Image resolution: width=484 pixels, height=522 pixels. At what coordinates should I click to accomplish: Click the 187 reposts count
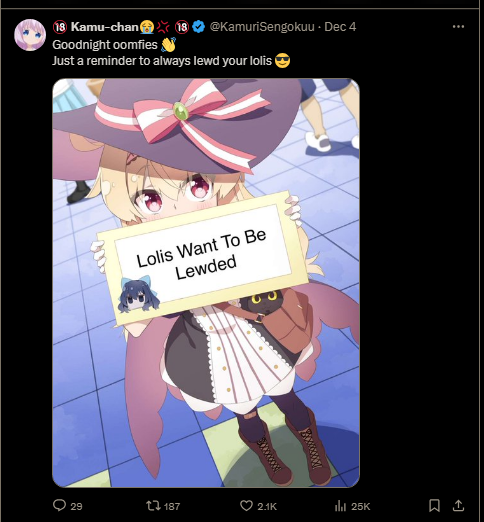(x=172, y=506)
